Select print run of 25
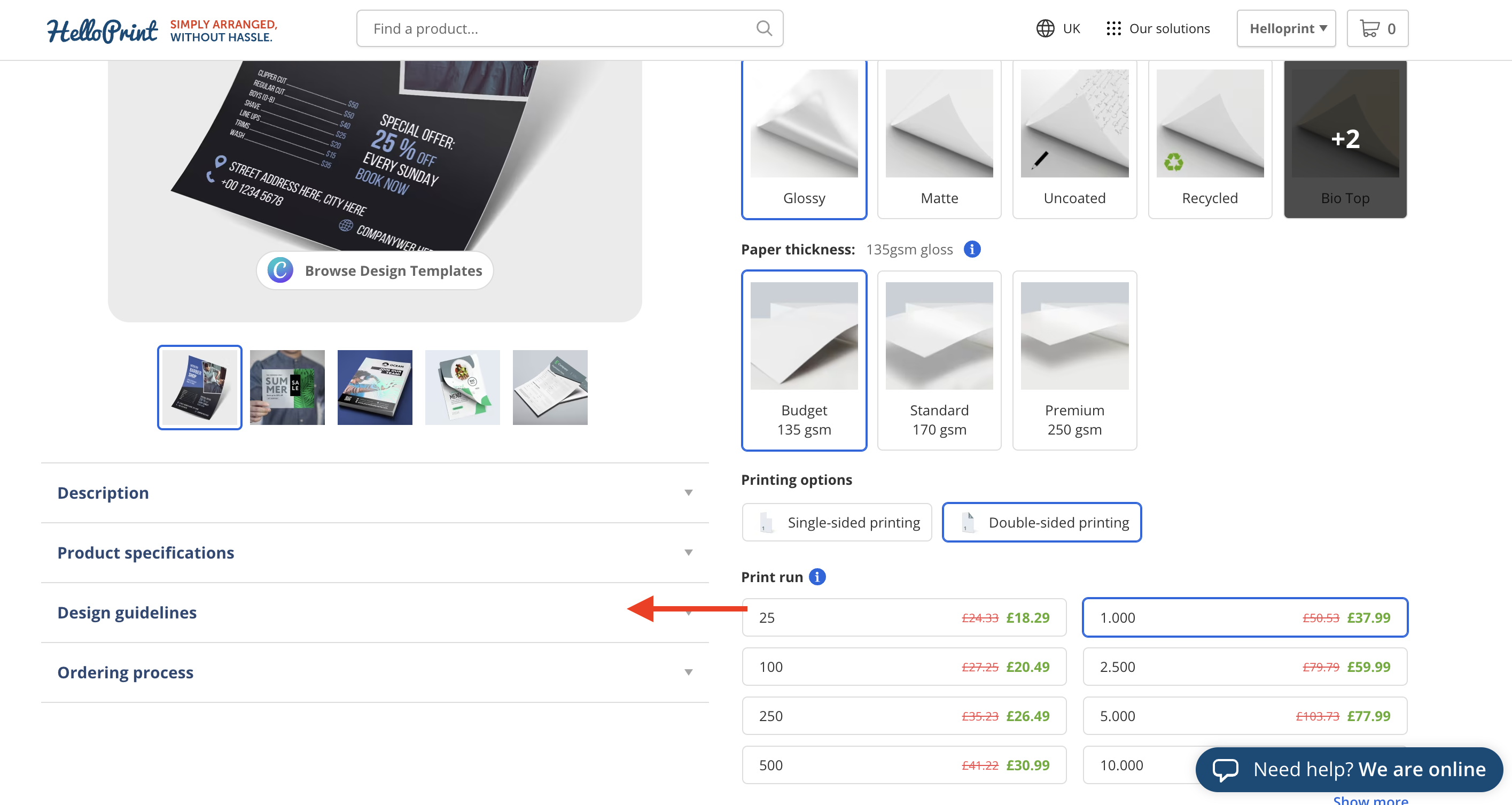Screen dimensions: 1512x805 click(x=903, y=617)
